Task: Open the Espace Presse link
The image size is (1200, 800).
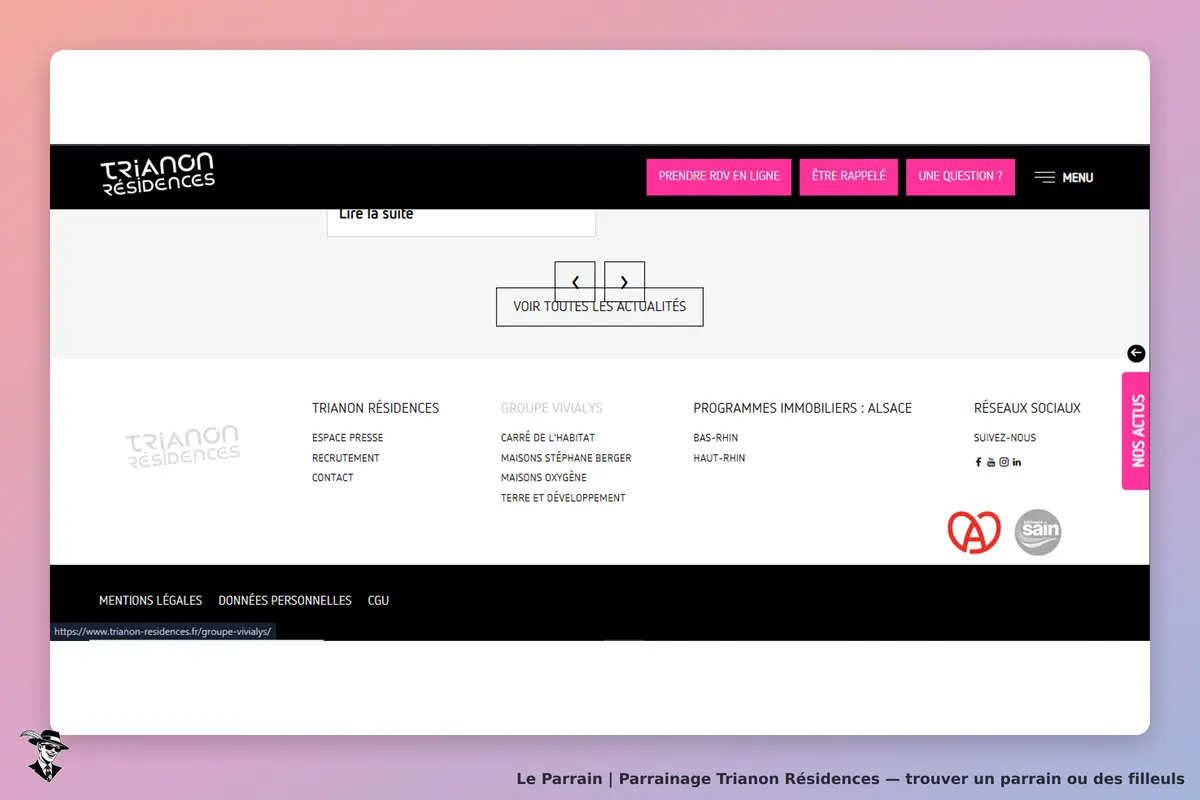Action: point(348,438)
